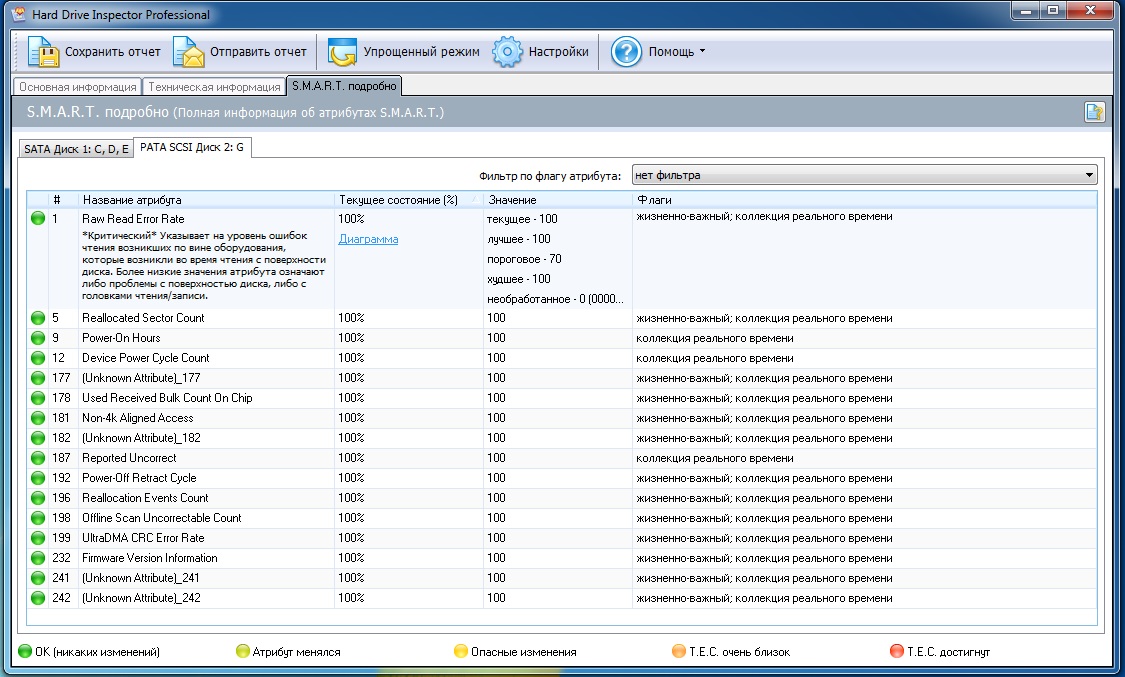Open the Диаграмма link
1125x677 pixels.
[x=368, y=239]
